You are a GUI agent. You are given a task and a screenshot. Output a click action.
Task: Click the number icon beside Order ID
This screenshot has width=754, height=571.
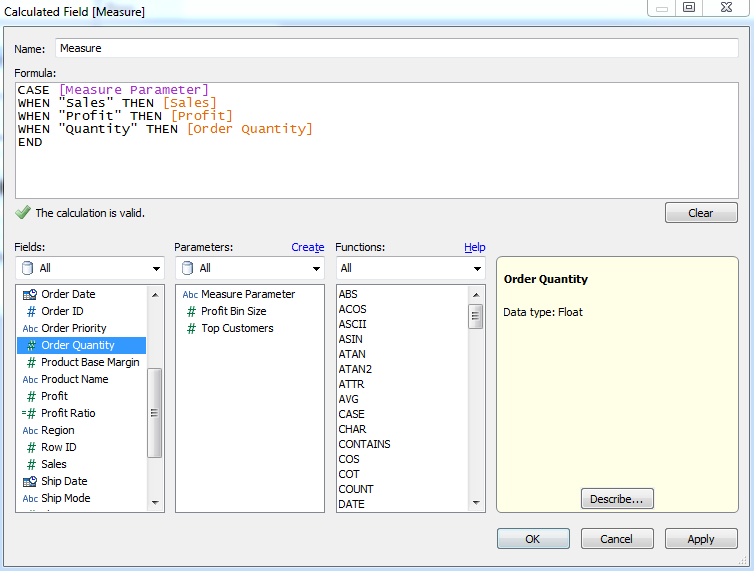(31, 311)
